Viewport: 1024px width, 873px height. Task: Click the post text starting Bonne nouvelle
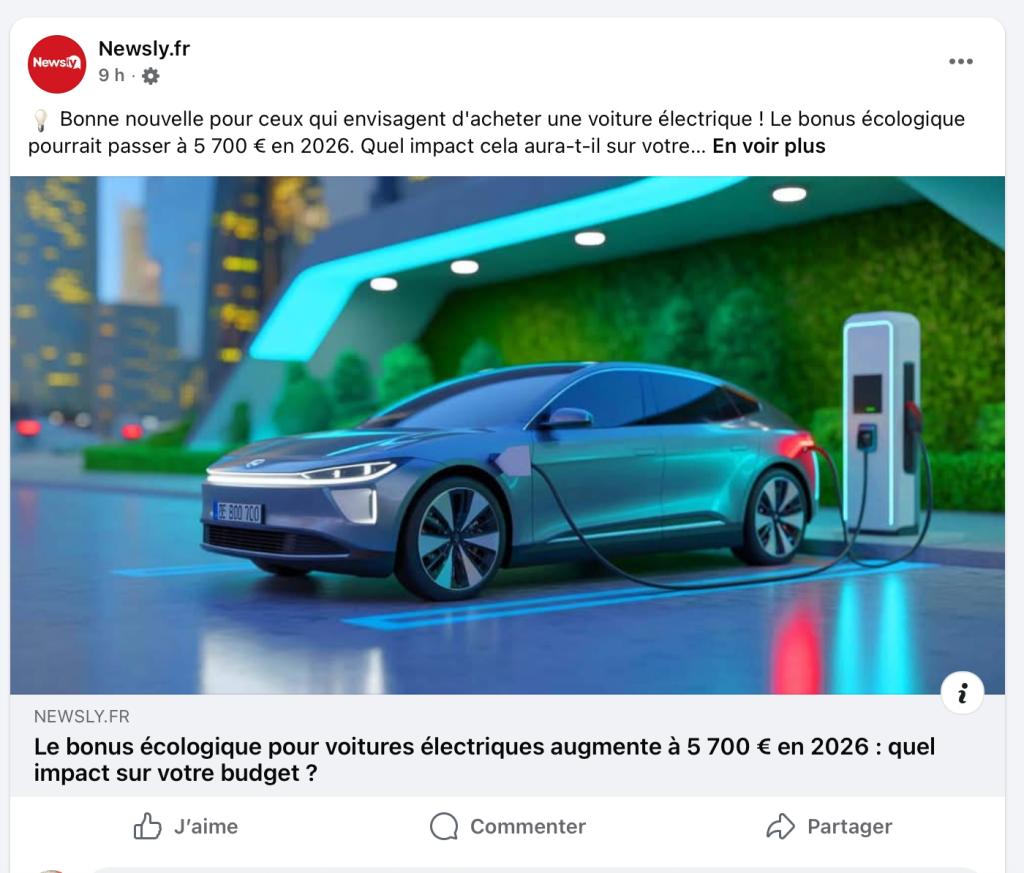click(496, 133)
